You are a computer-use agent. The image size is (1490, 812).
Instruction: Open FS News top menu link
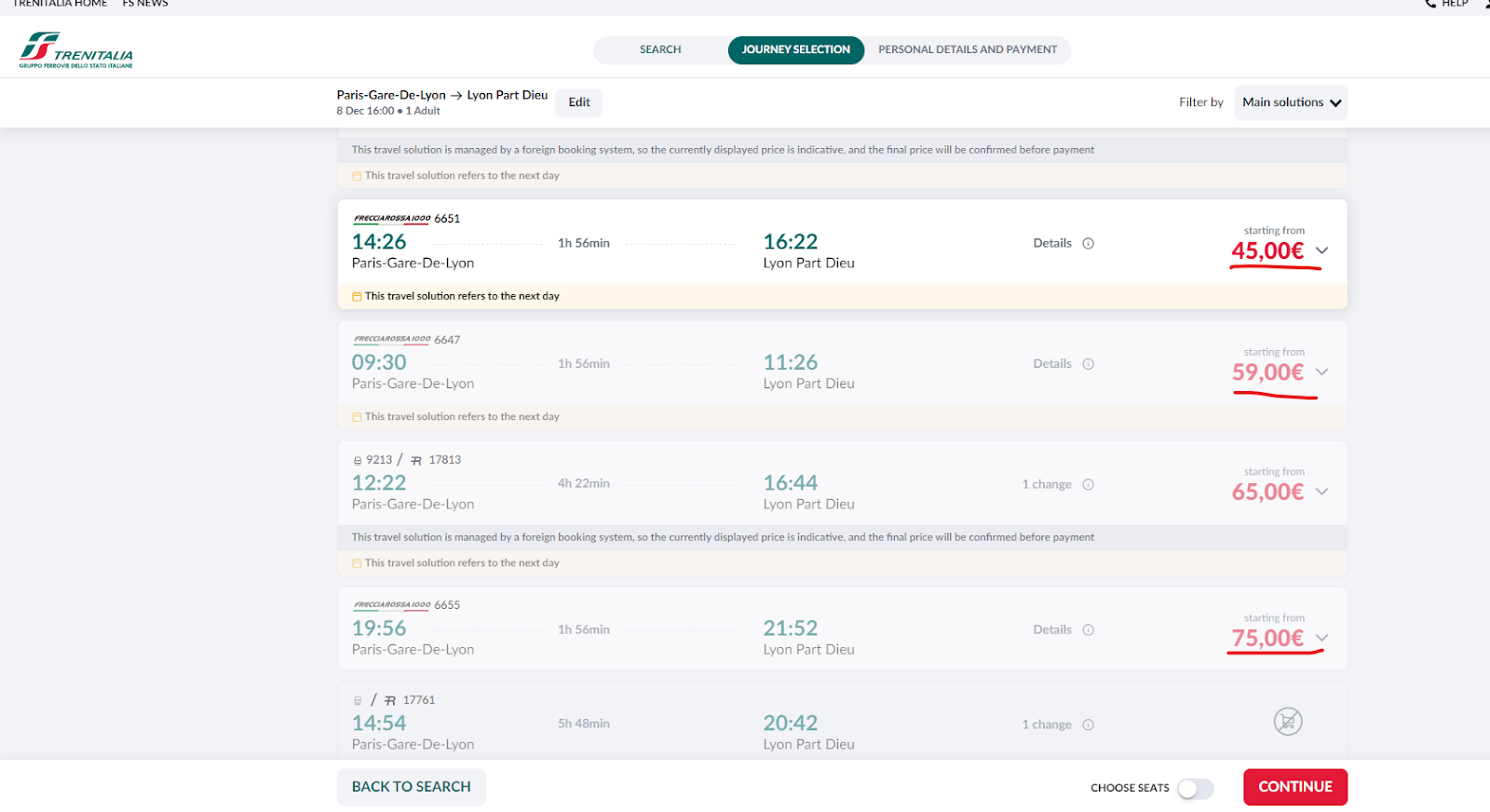click(x=145, y=4)
